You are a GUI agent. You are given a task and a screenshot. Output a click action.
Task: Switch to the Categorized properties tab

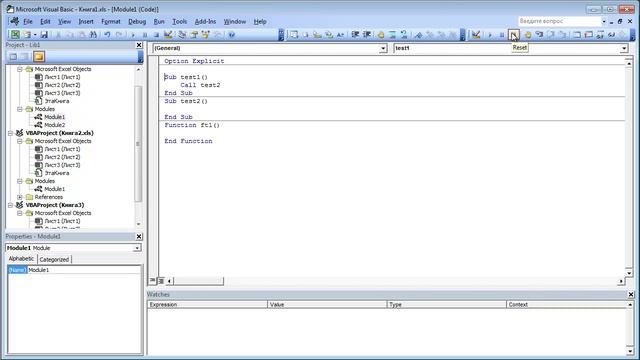[x=54, y=259]
